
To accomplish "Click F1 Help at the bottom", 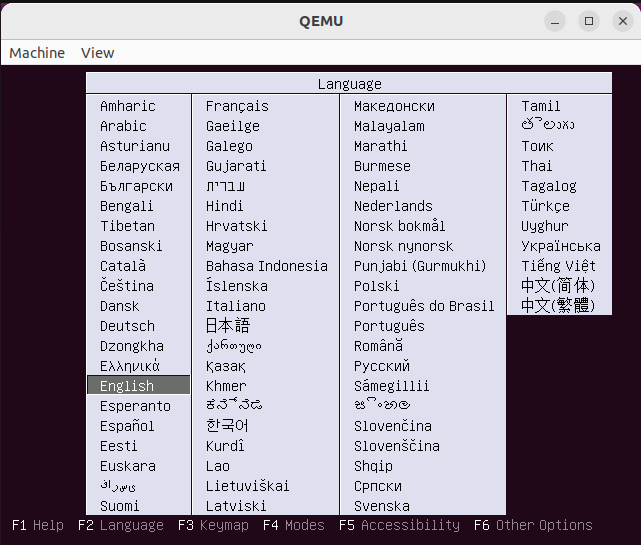I will point(37,525).
